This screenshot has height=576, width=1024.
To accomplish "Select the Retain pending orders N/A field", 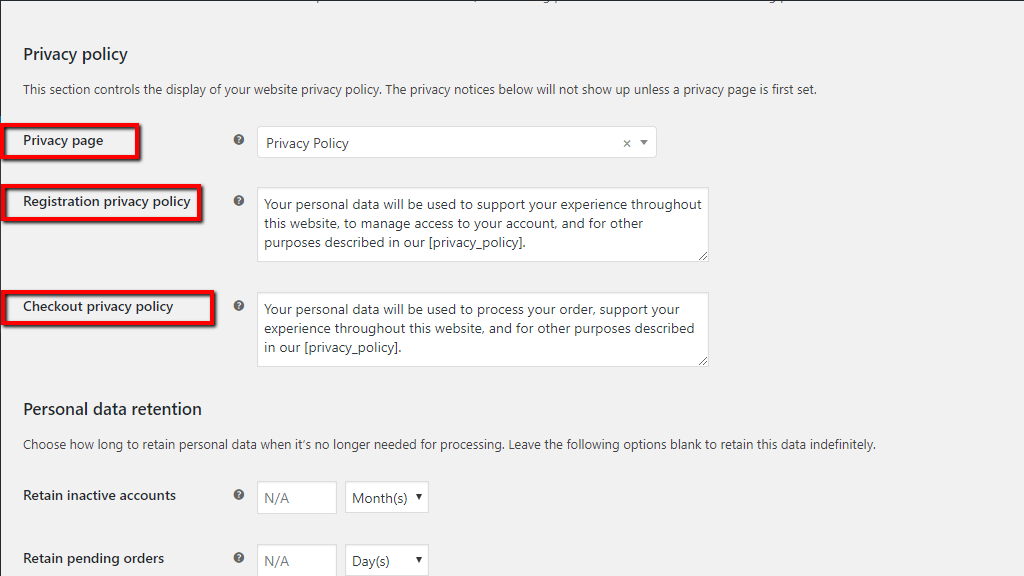I will [296, 560].
